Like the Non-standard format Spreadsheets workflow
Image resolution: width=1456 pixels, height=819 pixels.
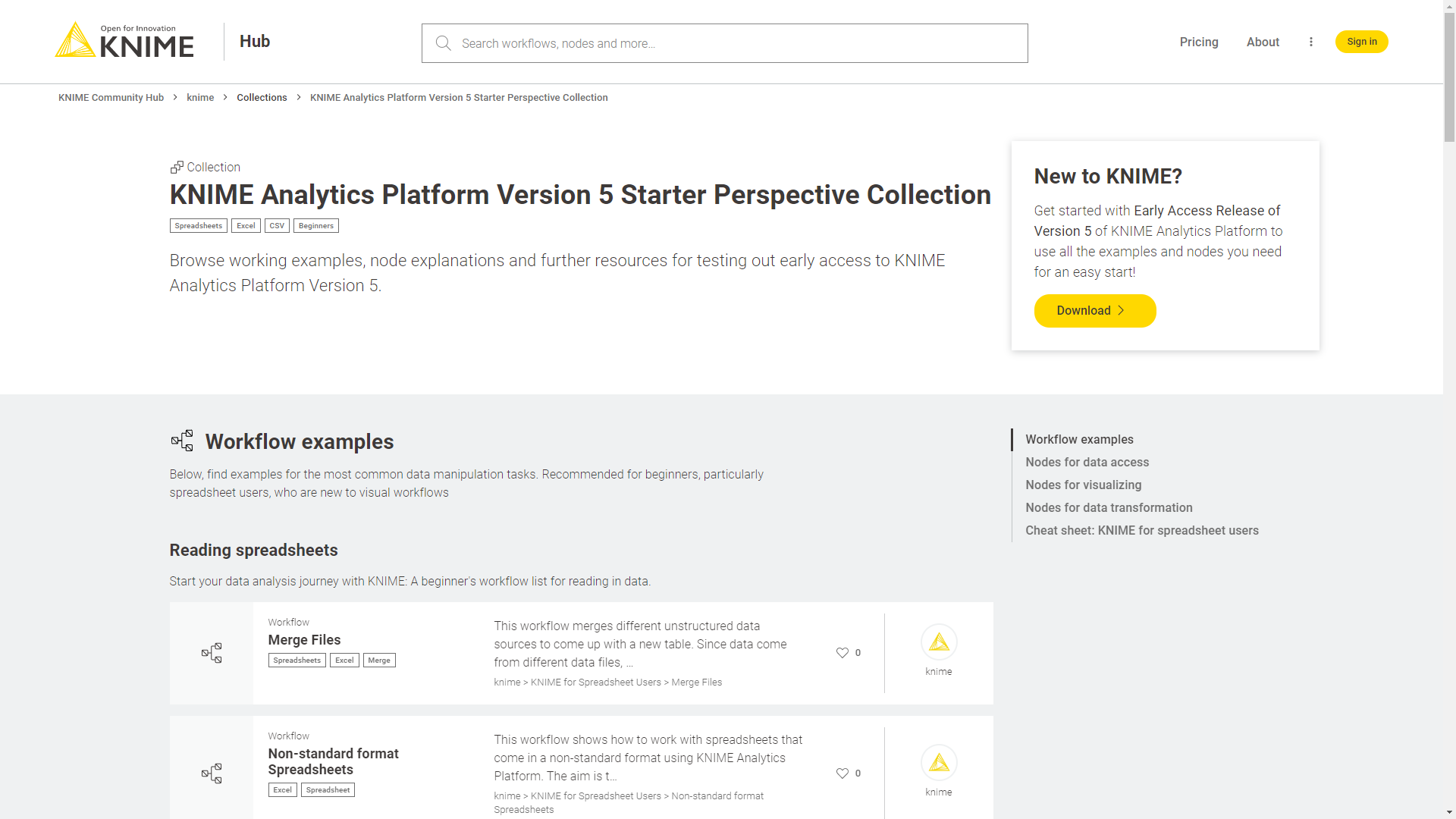tap(842, 773)
